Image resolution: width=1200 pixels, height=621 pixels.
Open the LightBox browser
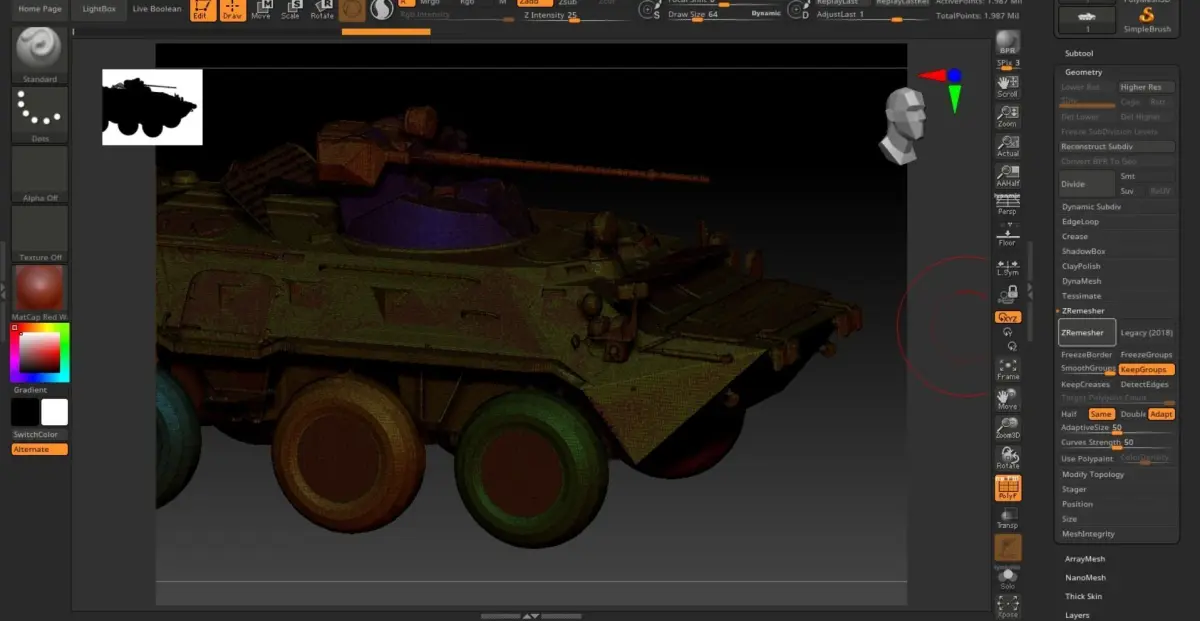(99, 8)
